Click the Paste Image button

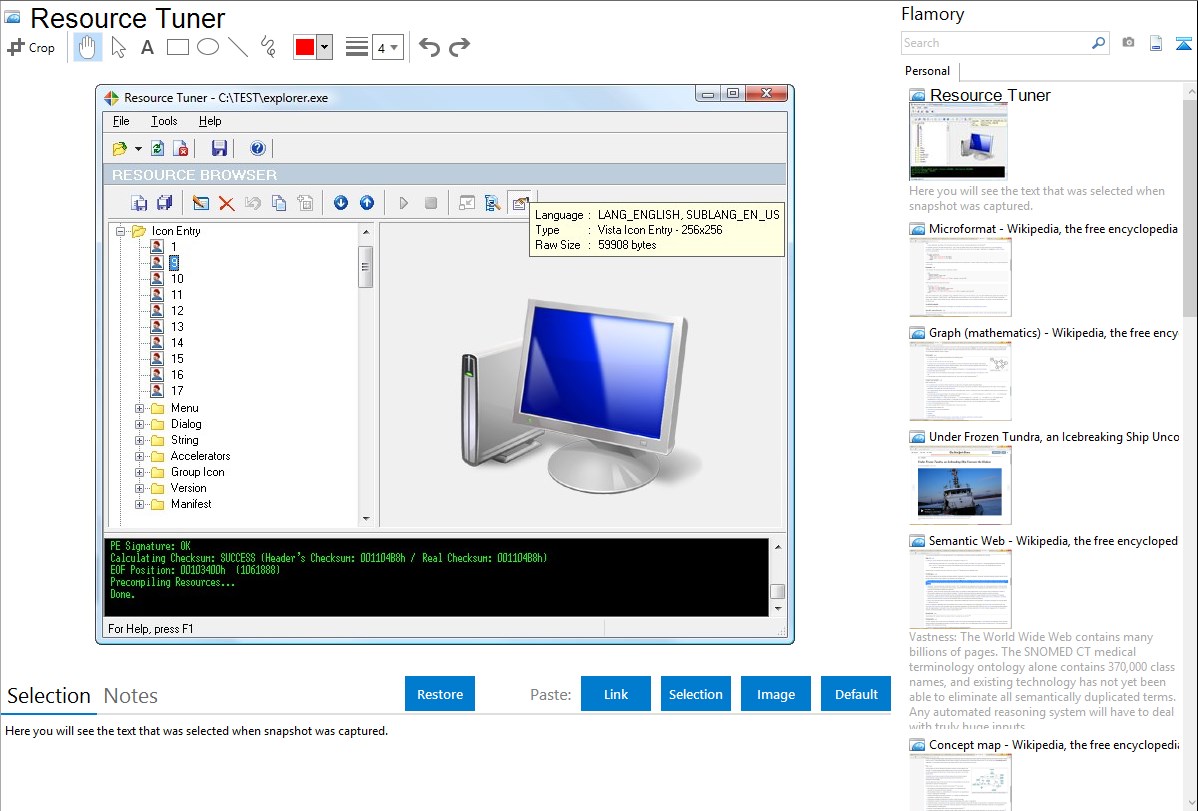pyautogui.click(x=775, y=694)
